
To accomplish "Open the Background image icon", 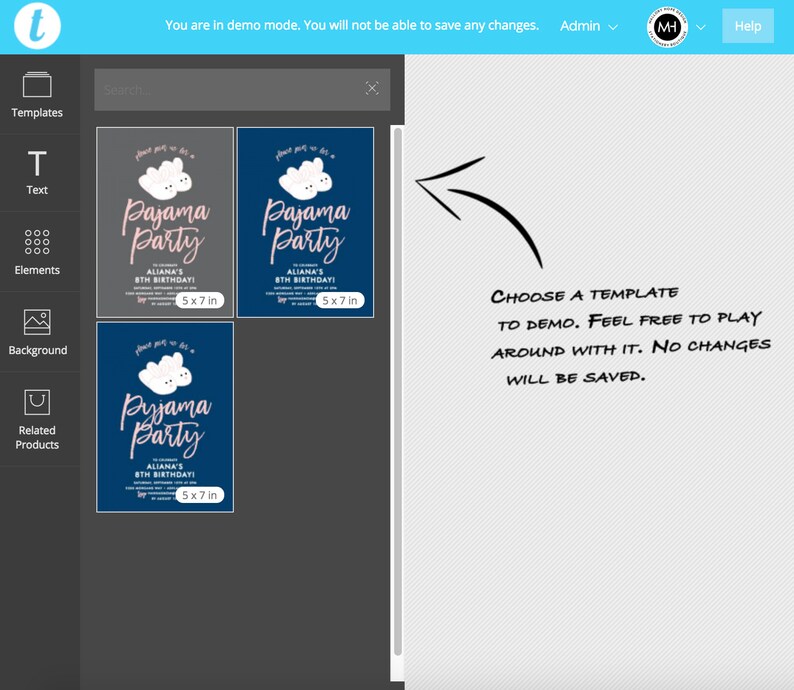I will click(x=37, y=322).
